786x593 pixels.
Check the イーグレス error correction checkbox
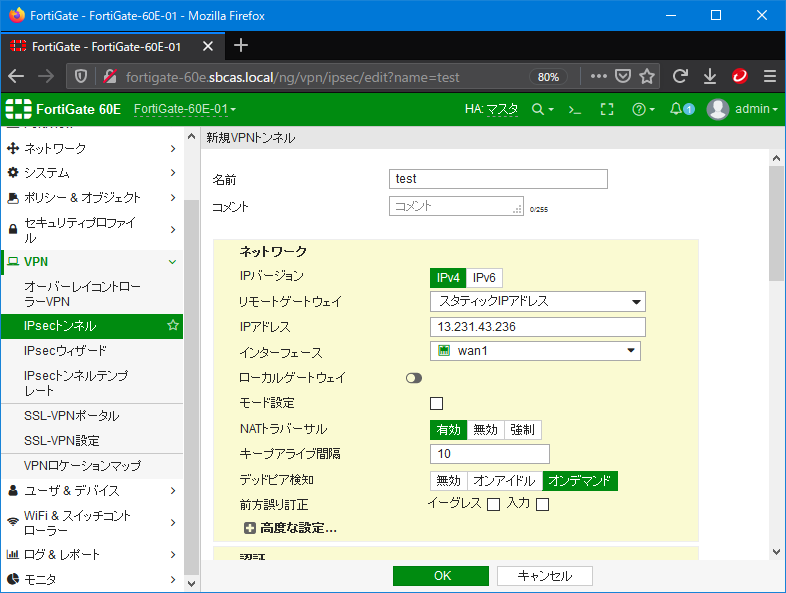click(x=494, y=504)
